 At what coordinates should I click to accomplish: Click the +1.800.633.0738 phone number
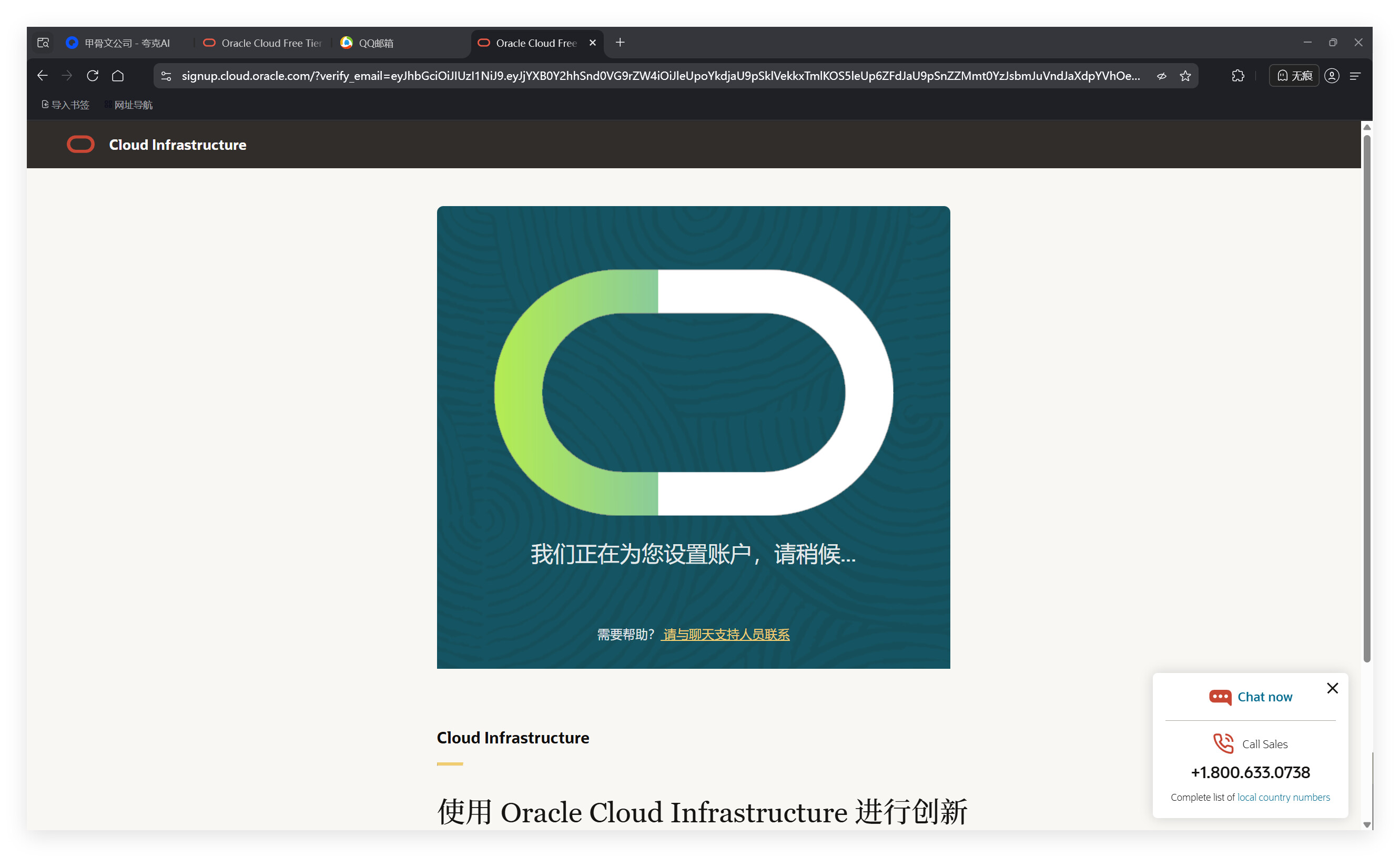1251,772
